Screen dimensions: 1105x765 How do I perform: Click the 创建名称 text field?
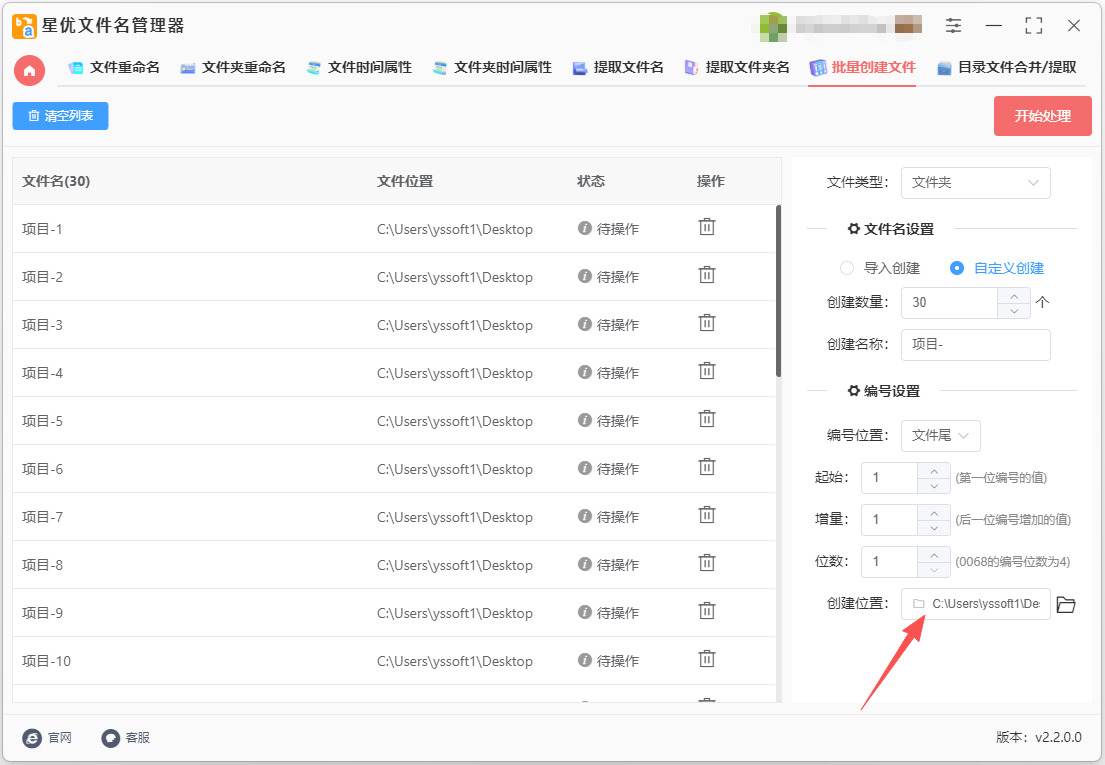click(x=975, y=345)
